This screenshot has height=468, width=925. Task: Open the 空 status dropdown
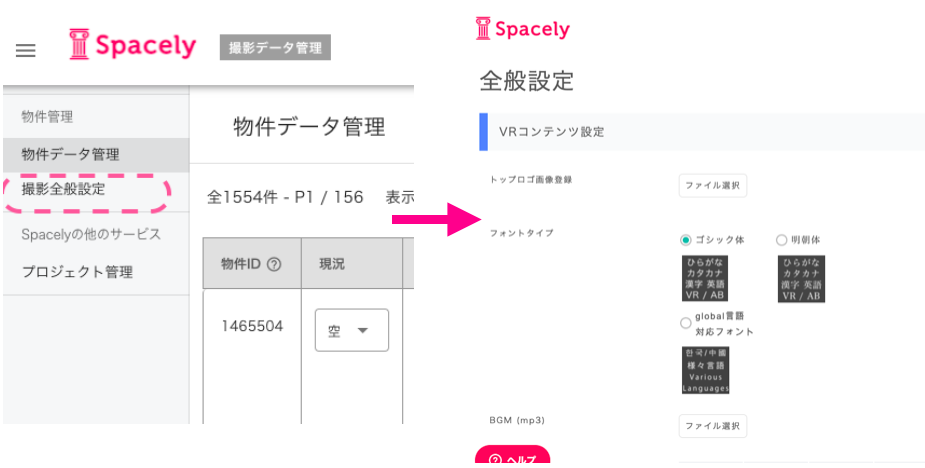click(x=352, y=330)
